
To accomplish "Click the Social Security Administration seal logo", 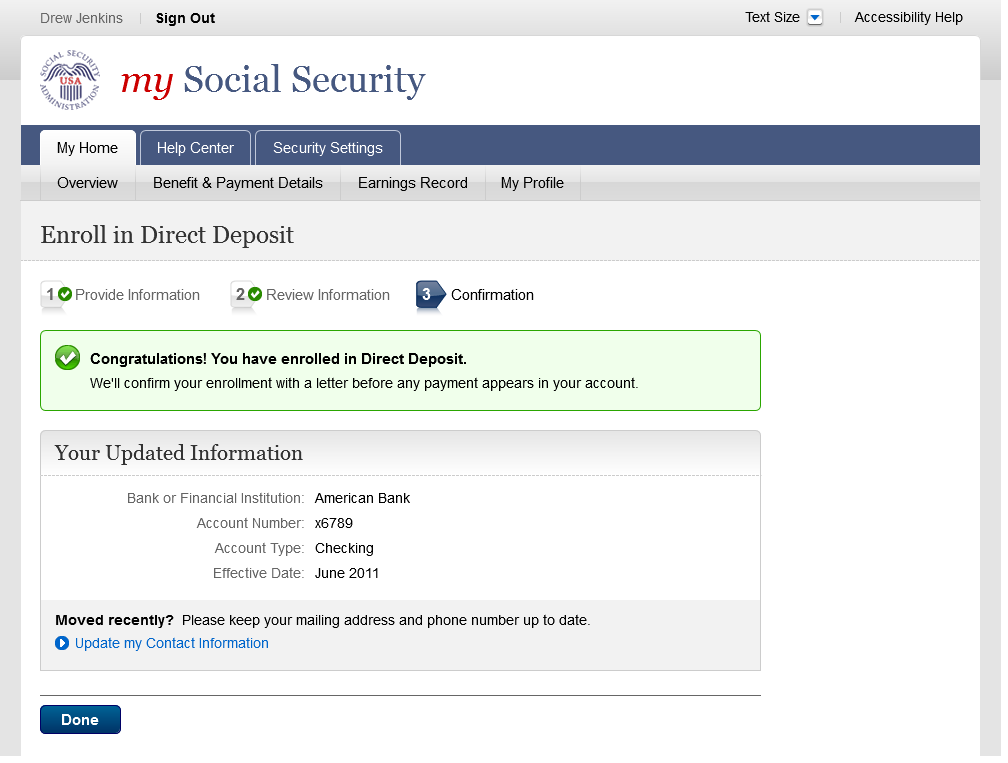I will point(70,80).
